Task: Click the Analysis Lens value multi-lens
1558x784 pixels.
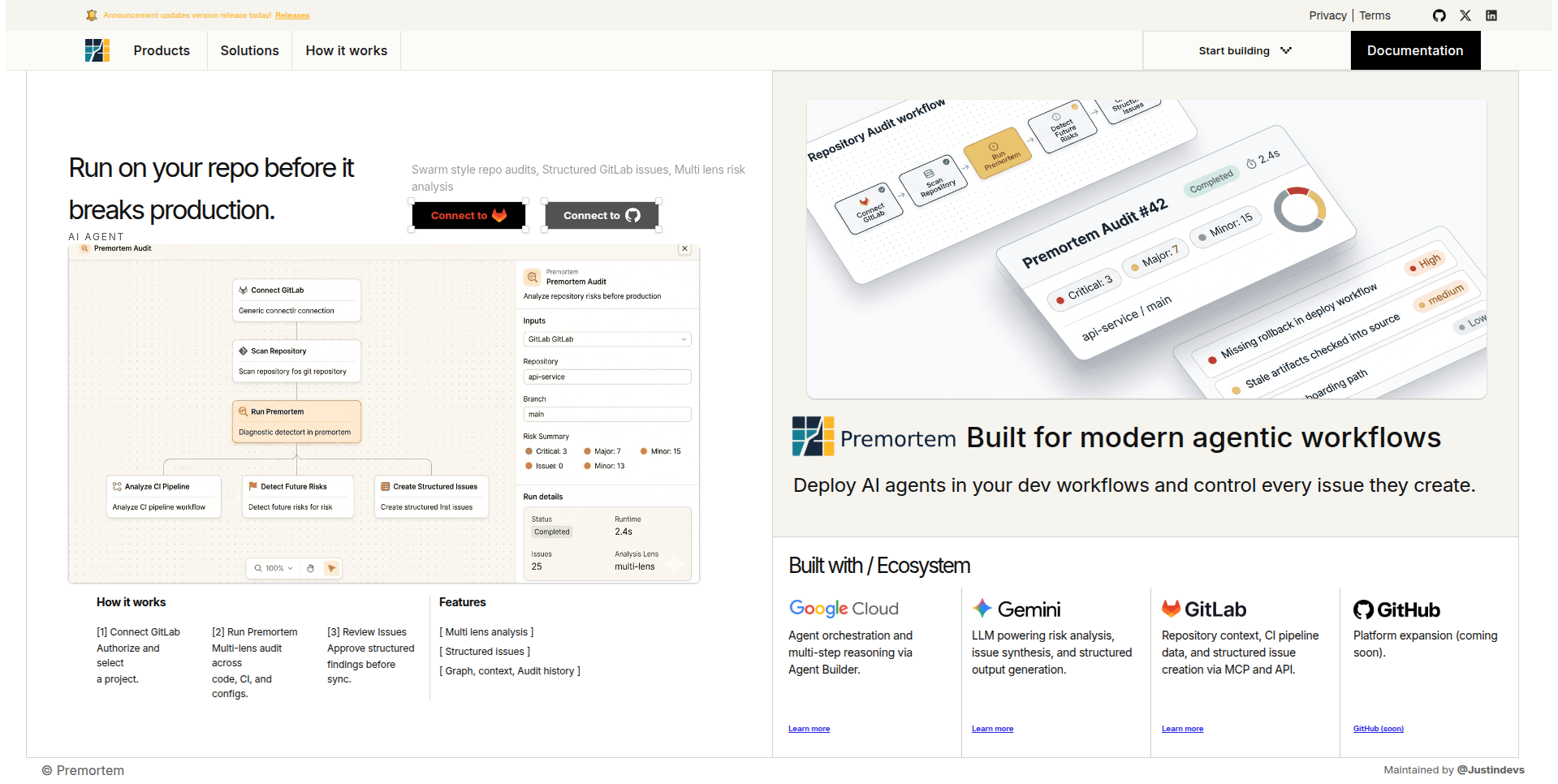Action: (635, 566)
